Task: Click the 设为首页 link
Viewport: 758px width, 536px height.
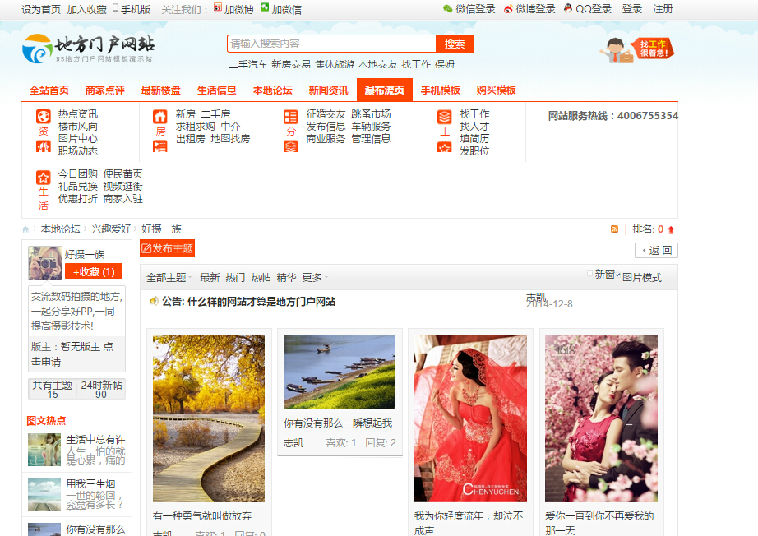Action: 41,9
